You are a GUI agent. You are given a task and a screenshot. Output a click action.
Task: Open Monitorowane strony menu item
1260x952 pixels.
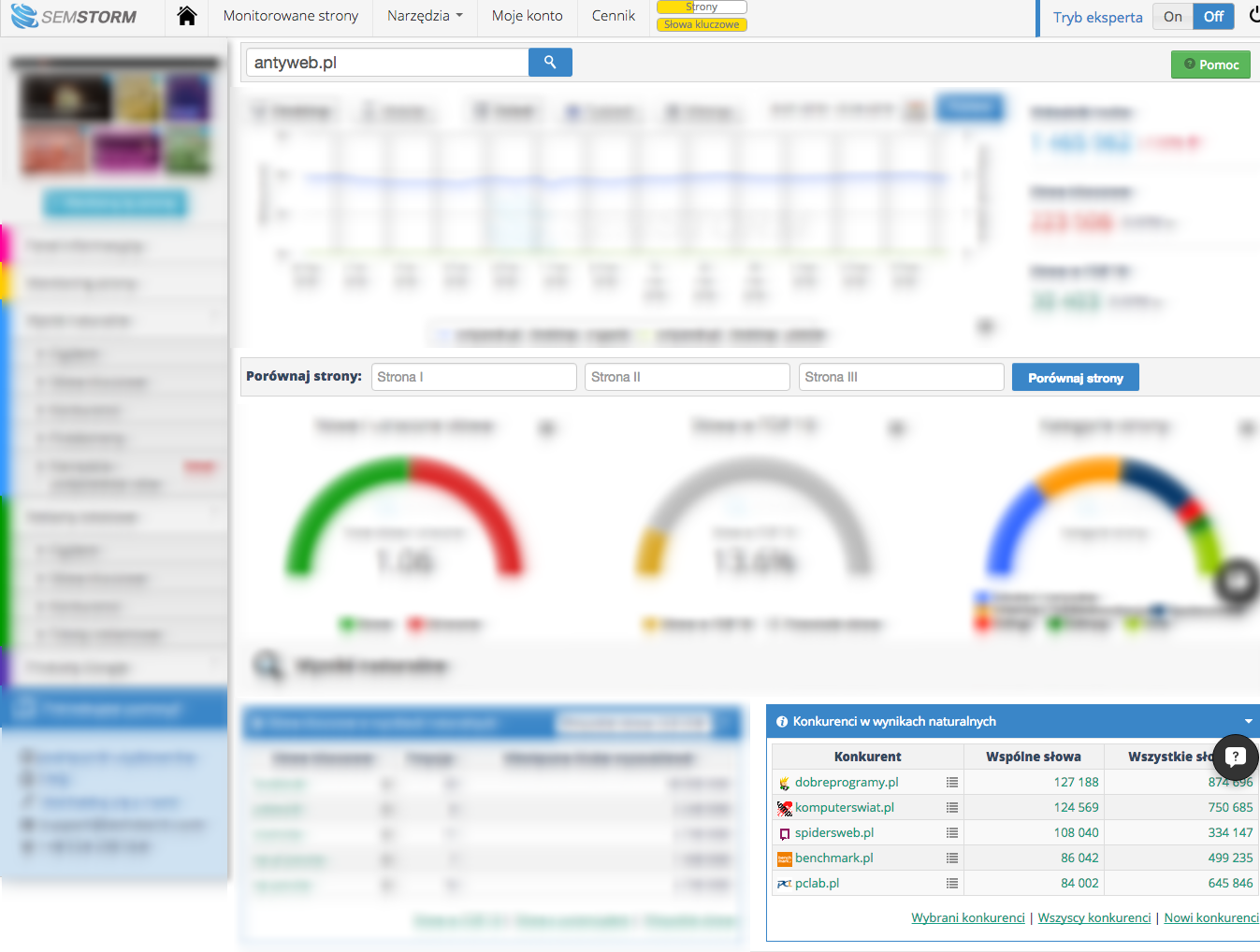[291, 16]
